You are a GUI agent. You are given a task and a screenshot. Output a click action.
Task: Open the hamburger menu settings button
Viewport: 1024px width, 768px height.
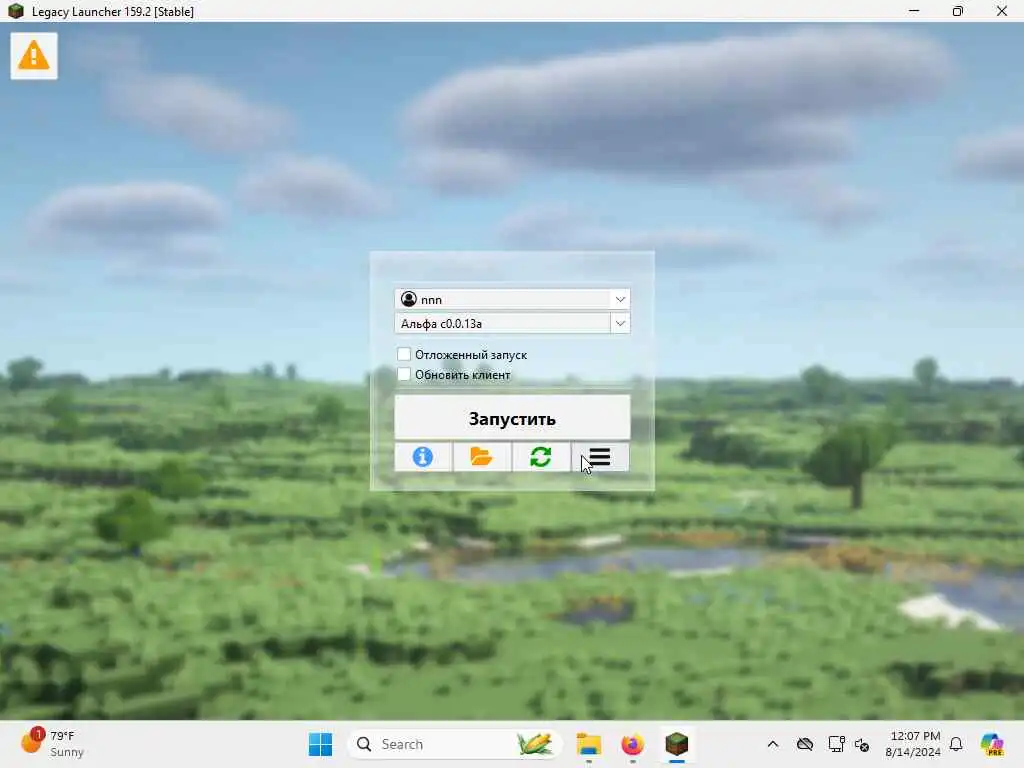[x=600, y=456]
